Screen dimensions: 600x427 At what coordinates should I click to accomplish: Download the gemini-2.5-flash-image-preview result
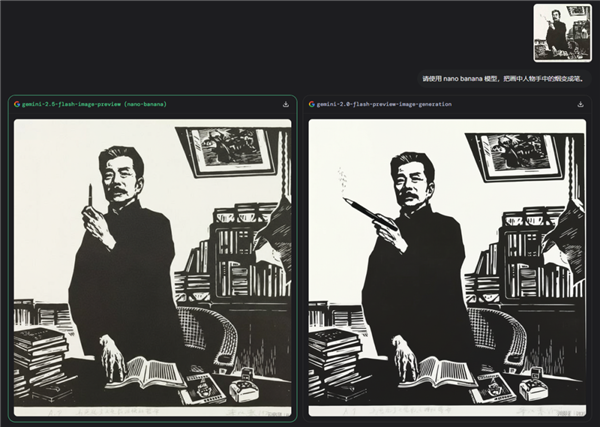(286, 104)
